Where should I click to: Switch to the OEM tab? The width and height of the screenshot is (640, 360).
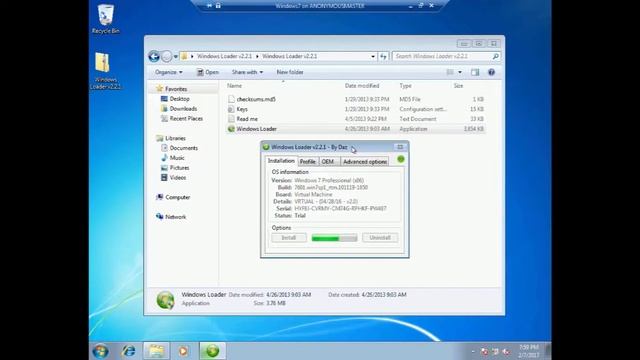pos(328,162)
